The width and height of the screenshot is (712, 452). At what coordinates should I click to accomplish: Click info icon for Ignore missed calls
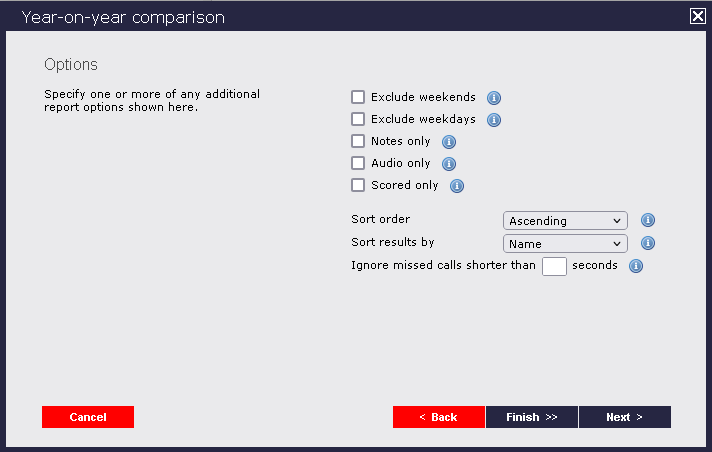pos(635,266)
